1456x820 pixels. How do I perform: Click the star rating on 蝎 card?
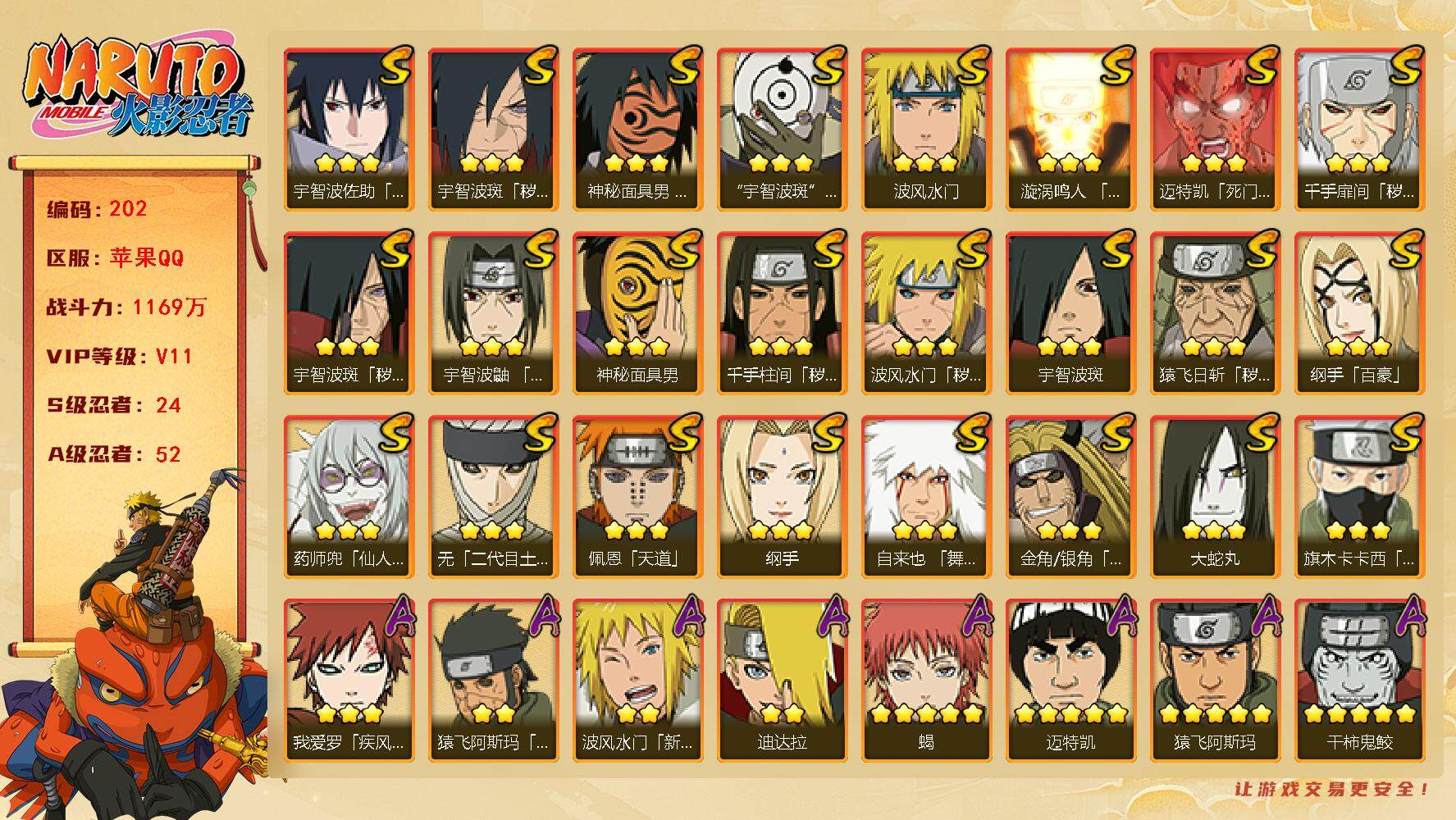[x=925, y=713]
